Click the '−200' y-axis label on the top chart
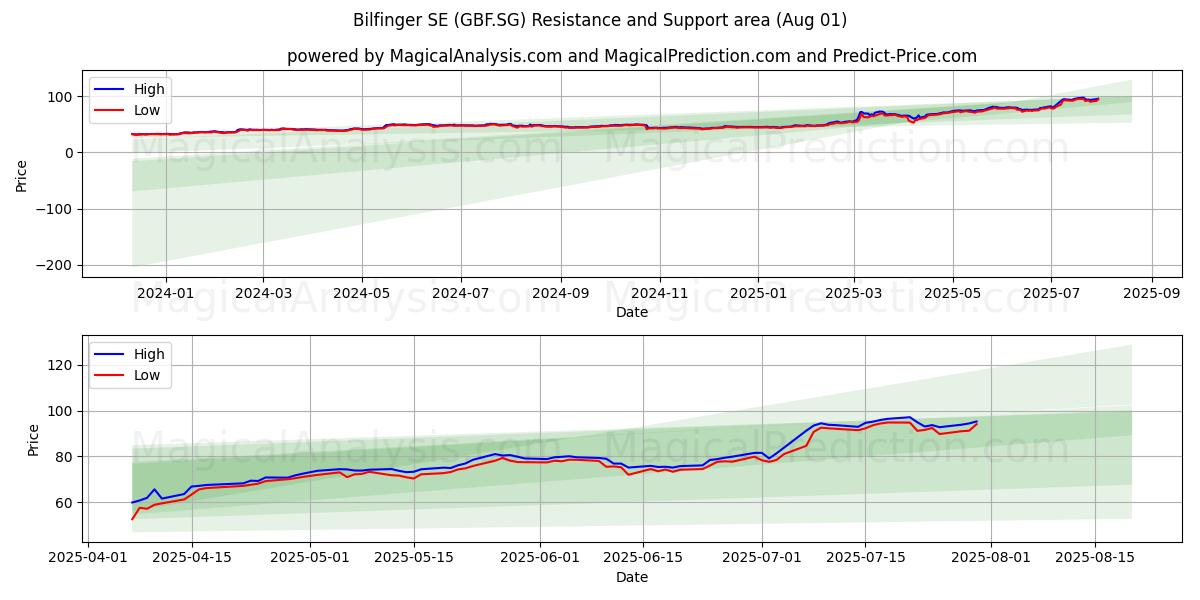 pyautogui.click(x=55, y=265)
